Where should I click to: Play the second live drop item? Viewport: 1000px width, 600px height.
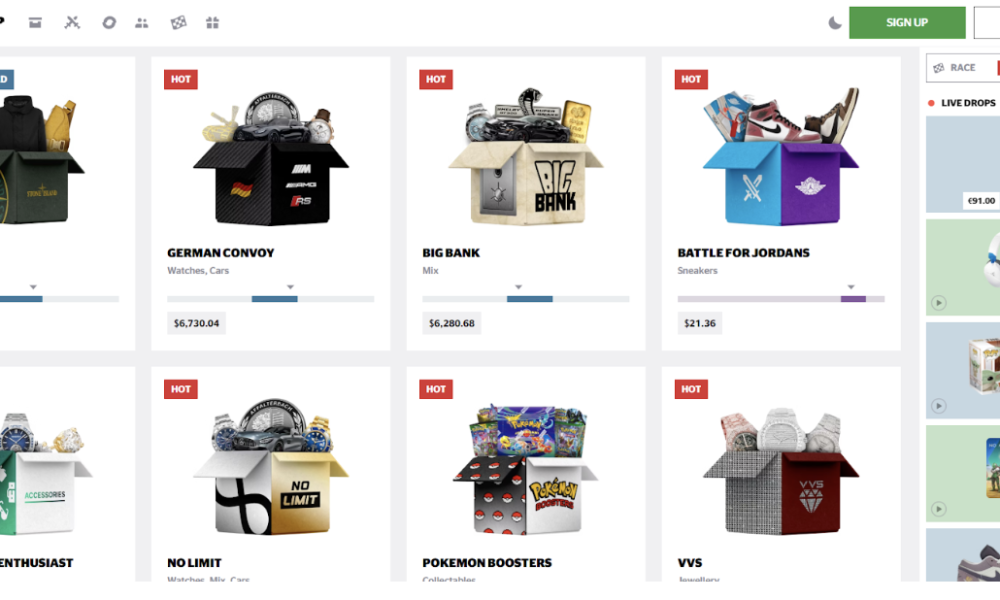pos(939,303)
